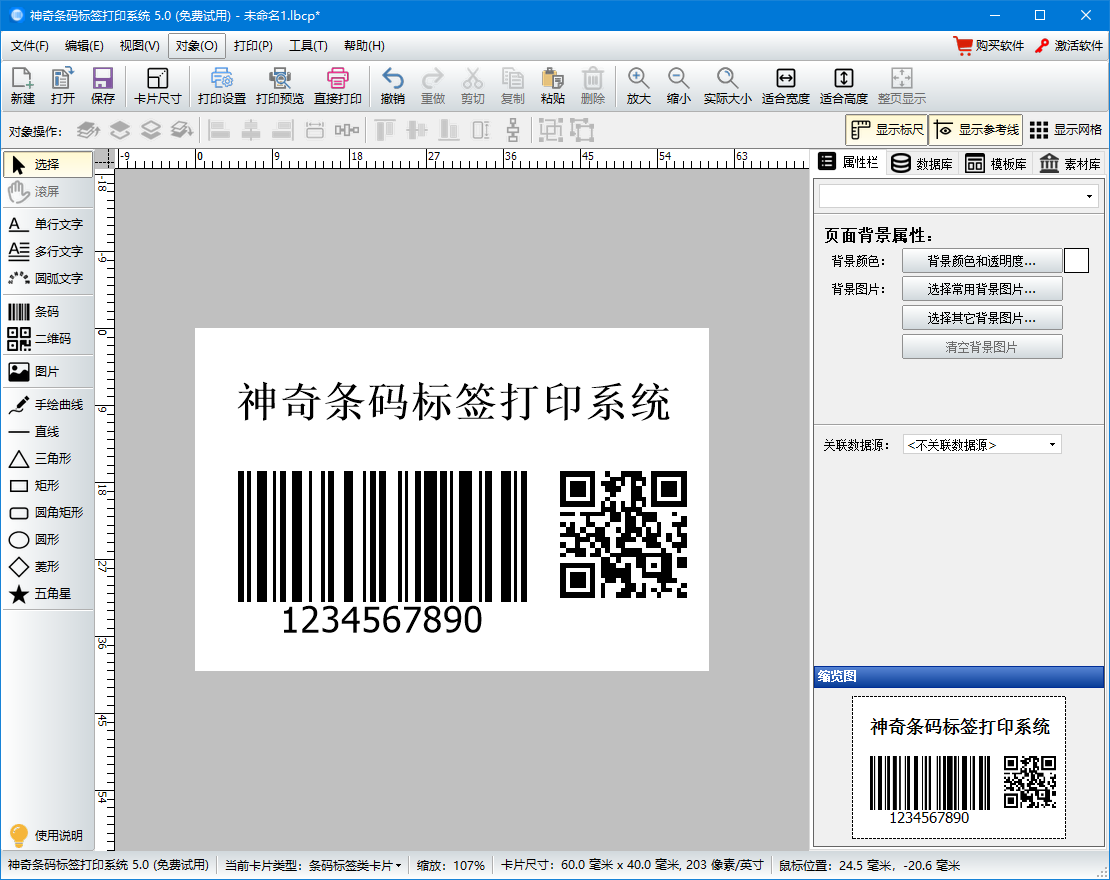This screenshot has width=1110, height=880.
Task: Paste with the 粘贴 toolbar icon
Action: tap(552, 86)
